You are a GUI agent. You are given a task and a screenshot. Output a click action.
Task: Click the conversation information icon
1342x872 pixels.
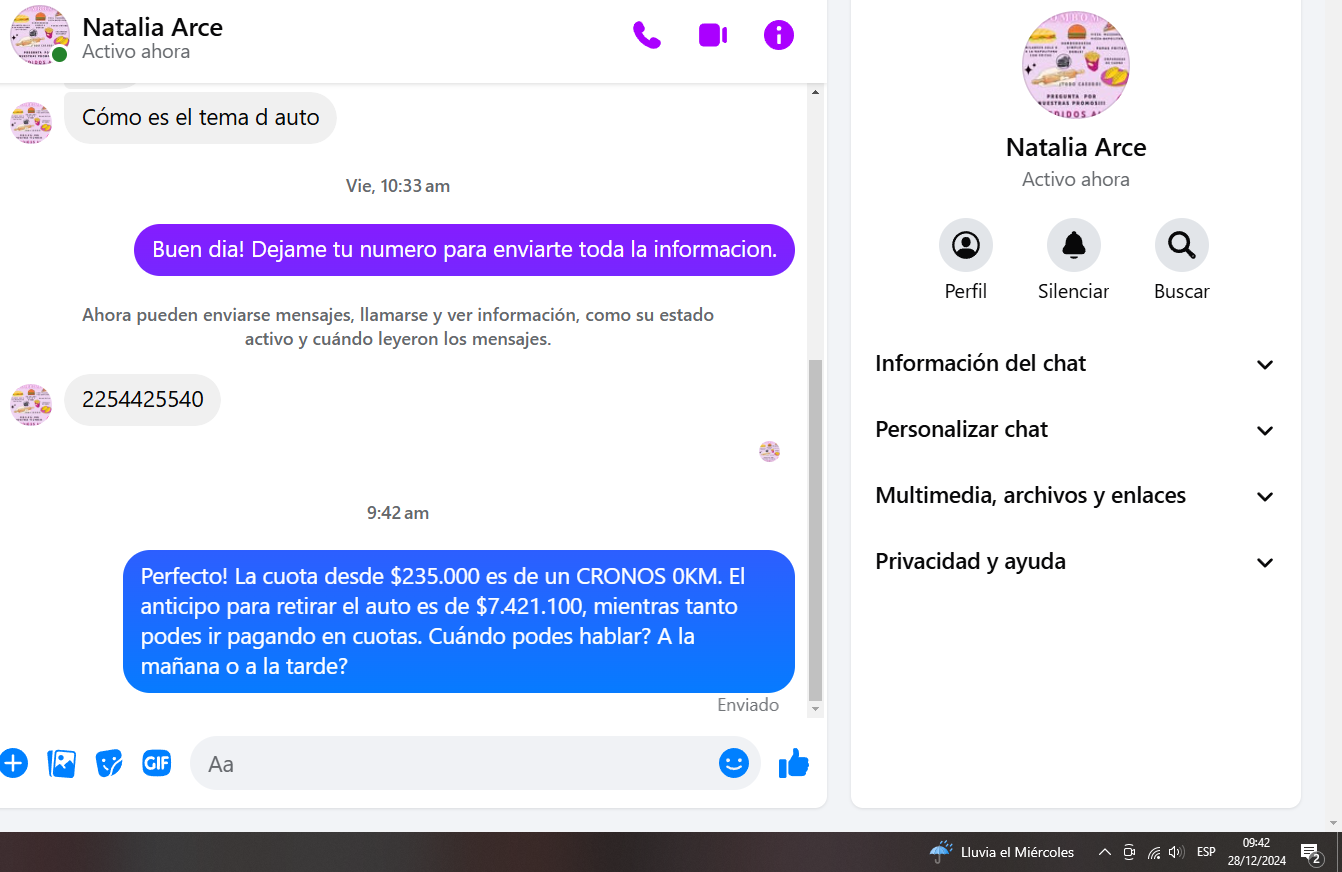pos(778,35)
